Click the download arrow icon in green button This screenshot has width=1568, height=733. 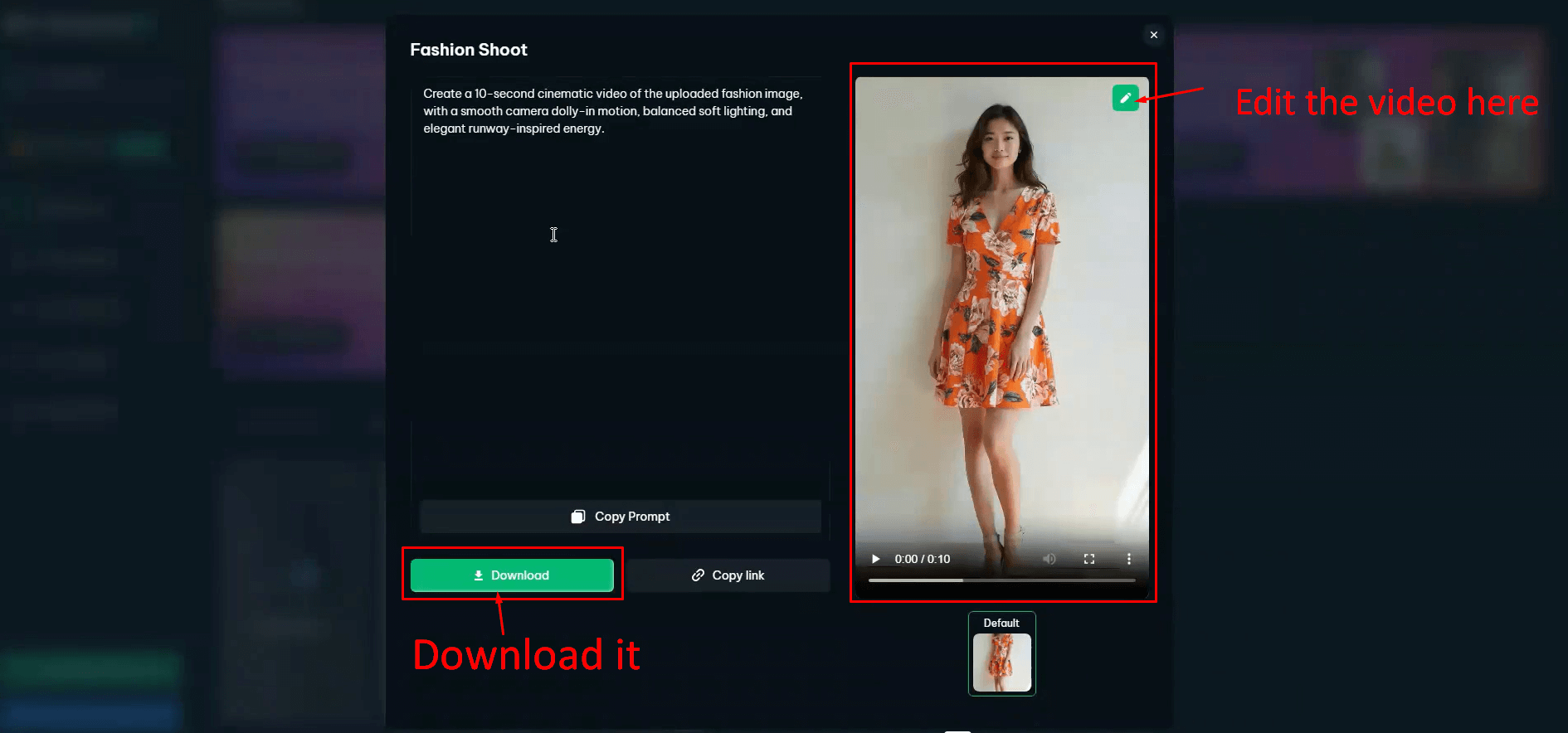(479, 575)
